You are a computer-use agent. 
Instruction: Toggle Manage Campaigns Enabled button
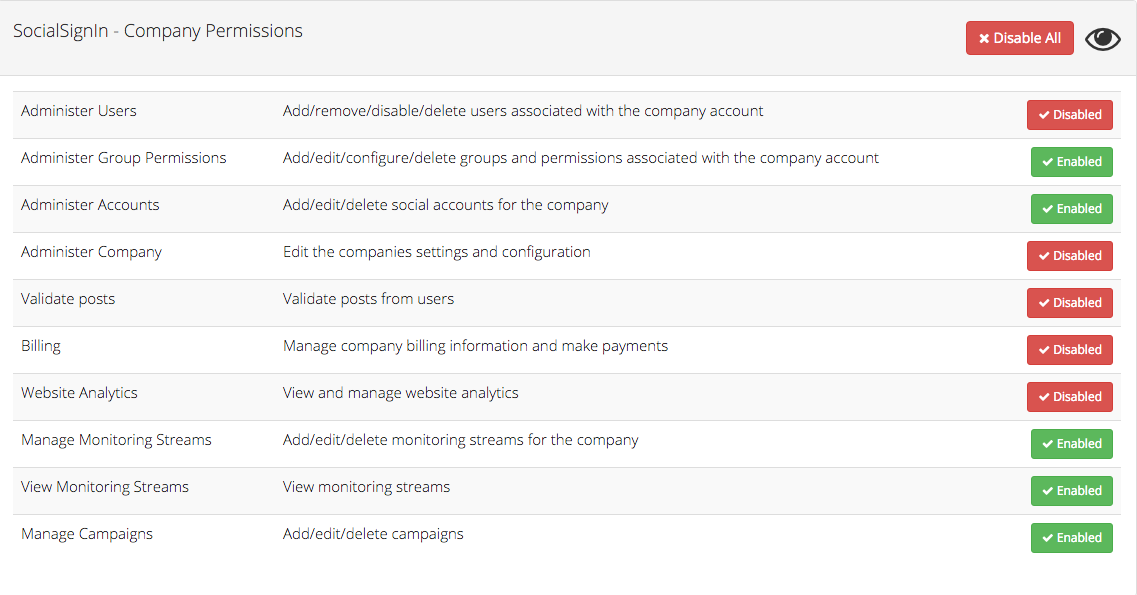(1072, 538)
